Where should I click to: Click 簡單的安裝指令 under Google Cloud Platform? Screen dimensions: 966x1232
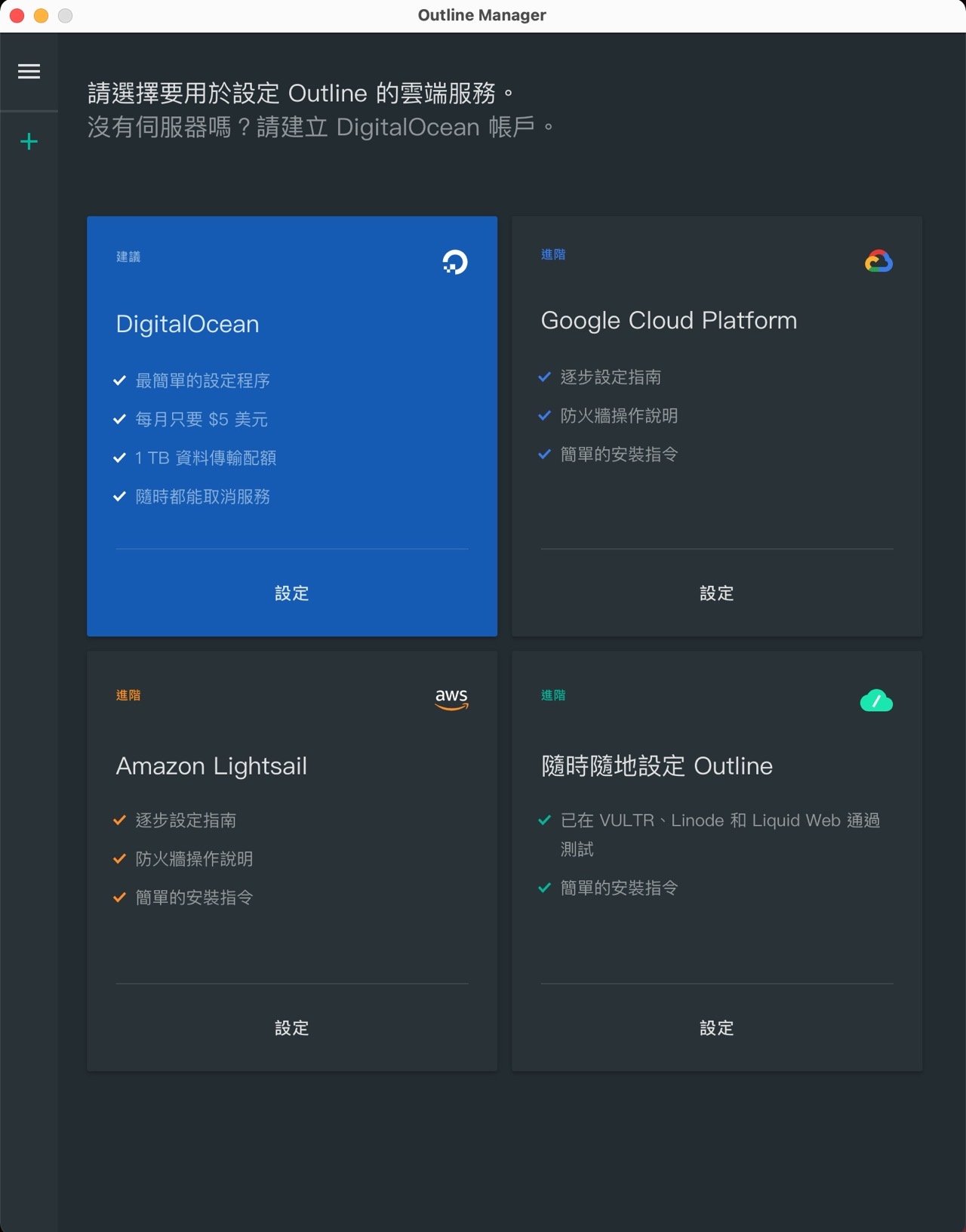(x=619, y=454)
